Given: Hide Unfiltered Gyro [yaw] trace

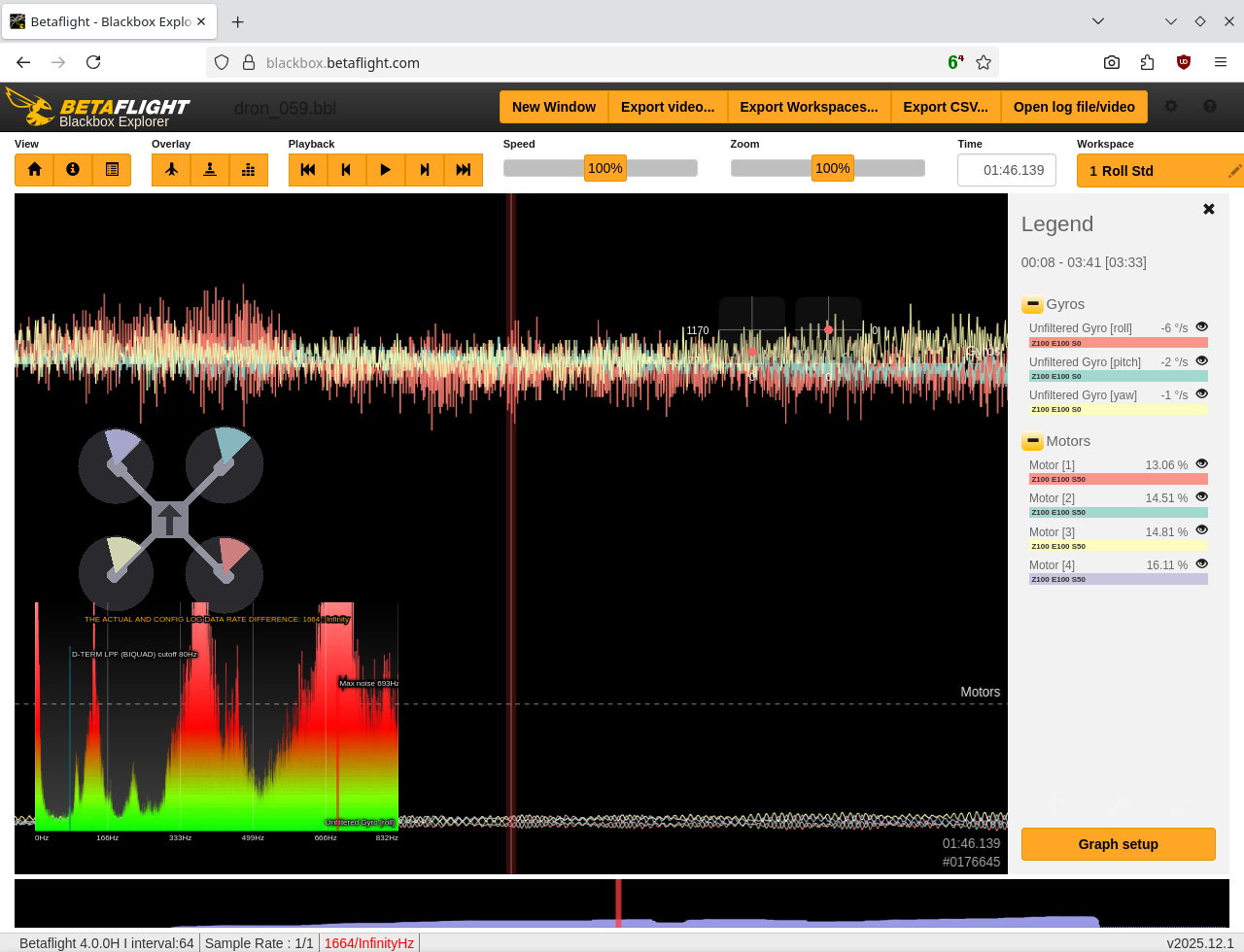Looking at the screenshot, I should (x=1202, y=394).
